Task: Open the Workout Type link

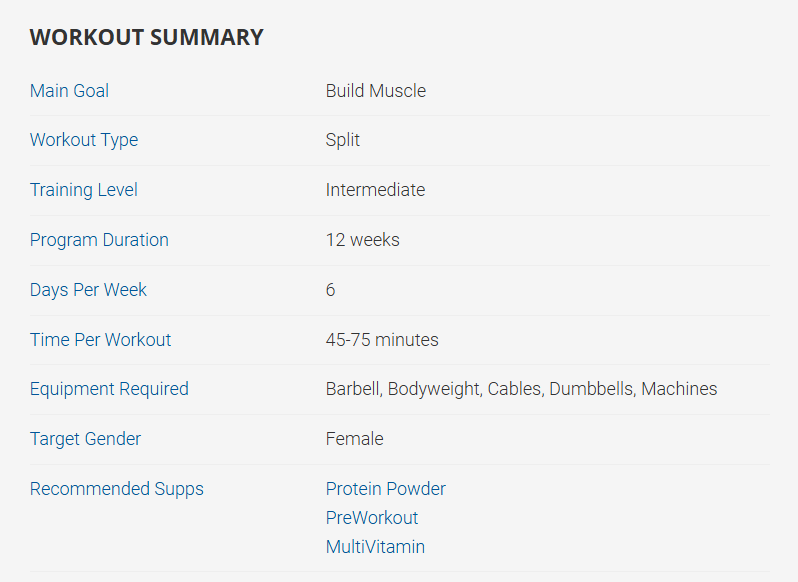Action: [x=84, y=140]
